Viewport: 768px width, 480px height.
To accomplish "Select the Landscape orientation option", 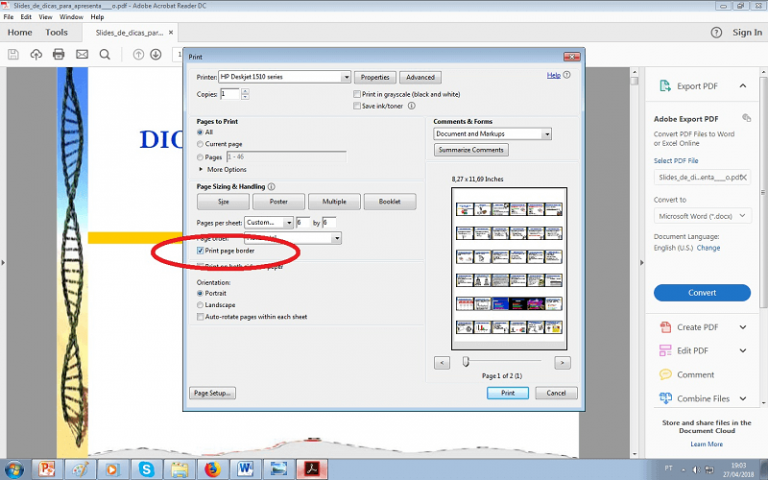I will coord(201,305).
